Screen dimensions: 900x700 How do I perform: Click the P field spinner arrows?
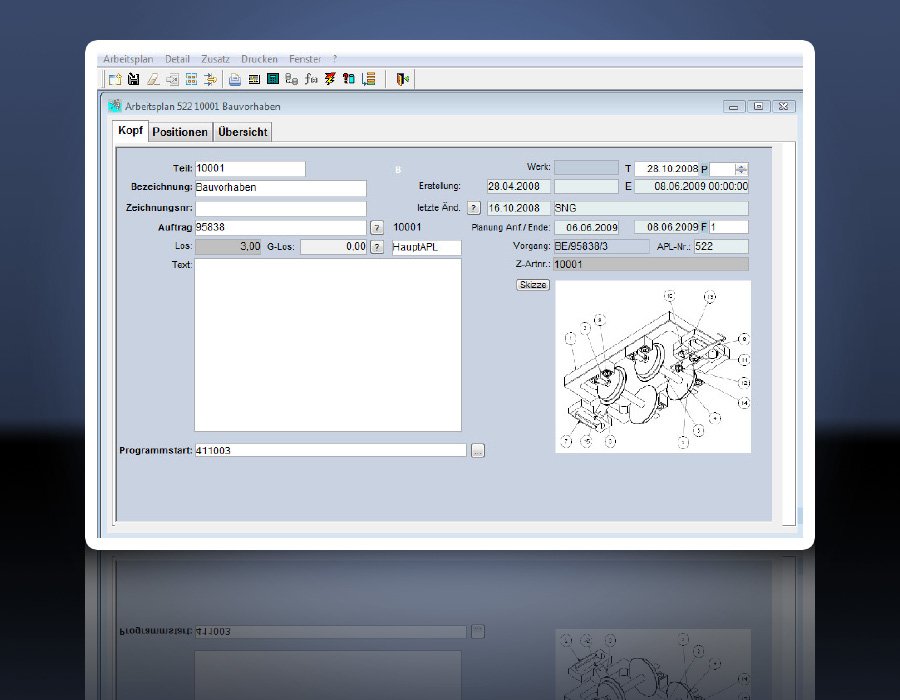click(741, 169)
